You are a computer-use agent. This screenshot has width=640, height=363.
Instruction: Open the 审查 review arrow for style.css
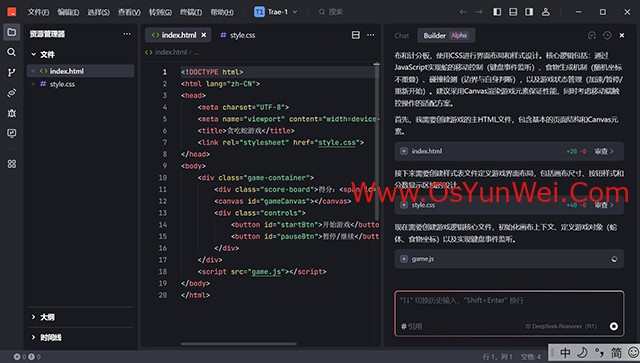tap(604, 205)
